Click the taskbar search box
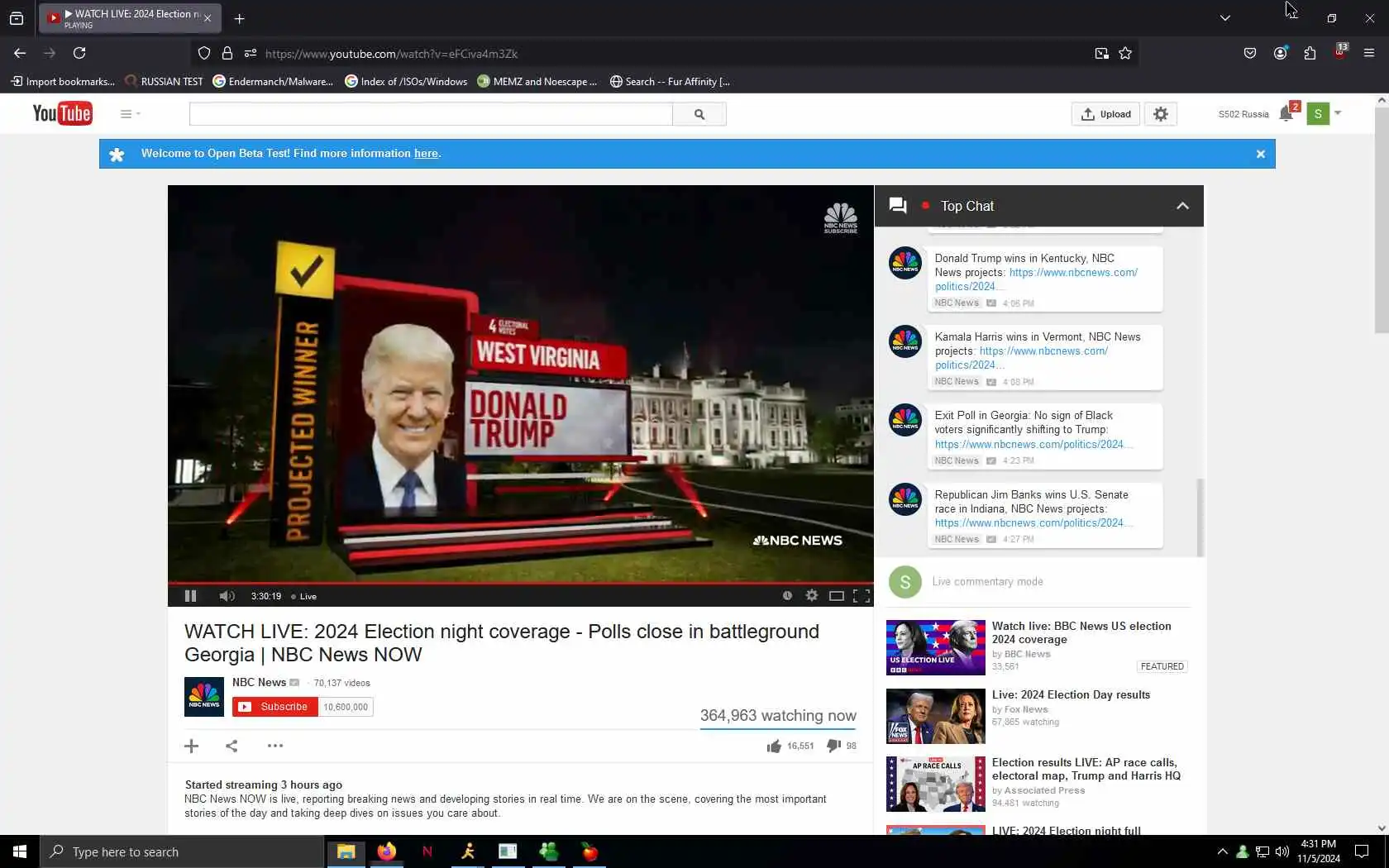 tap(182, 851)
